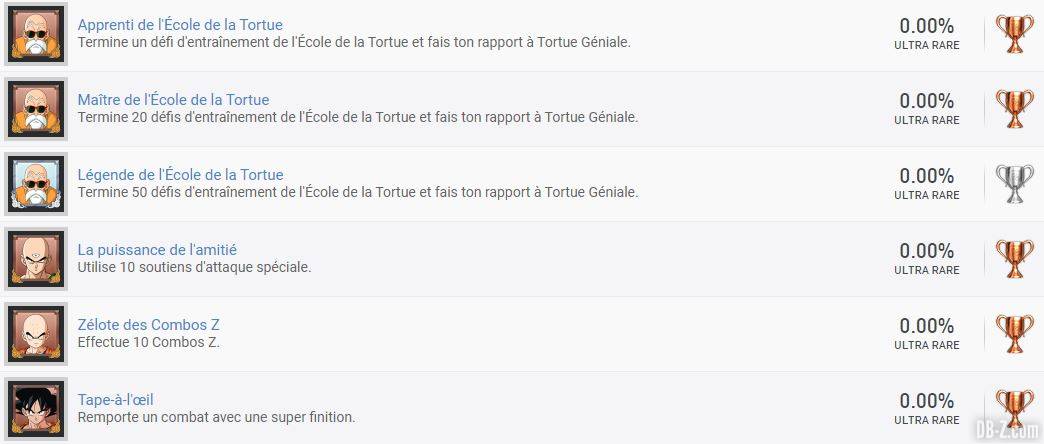Screen dimensions: 1044x444
Task: Open the Tape-à-l'œil trophy title
Action: (x=116, y=400)
